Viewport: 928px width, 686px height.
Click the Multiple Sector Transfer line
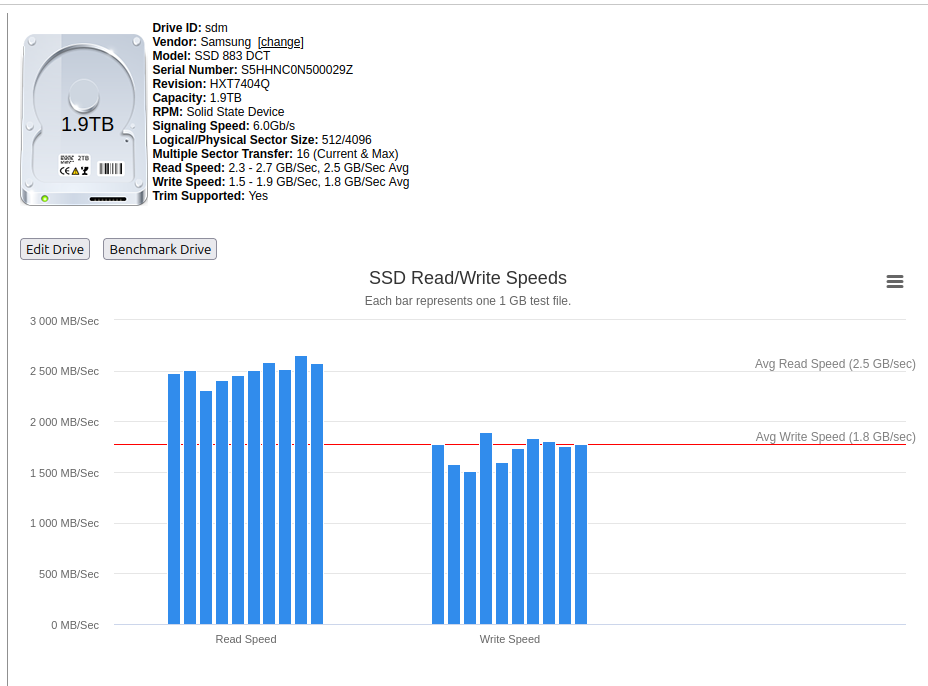275,154
